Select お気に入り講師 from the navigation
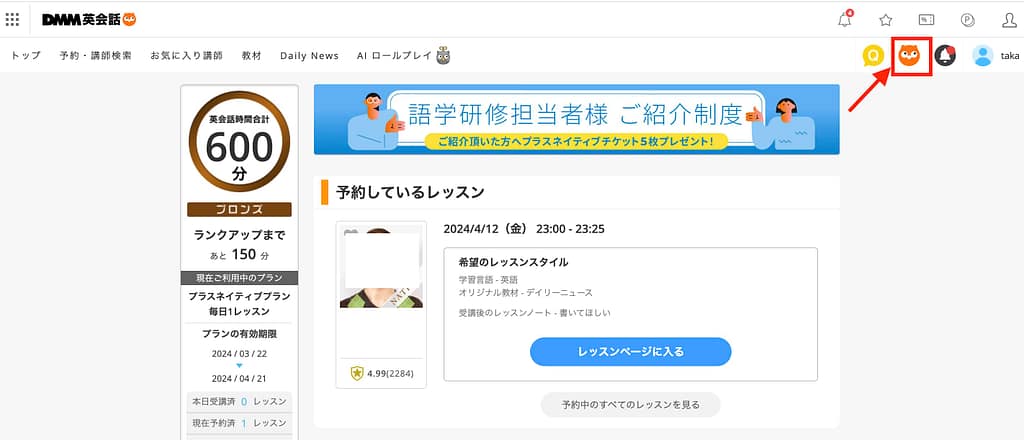Screen dimensions: 1024x440 (x=186, y=56)
